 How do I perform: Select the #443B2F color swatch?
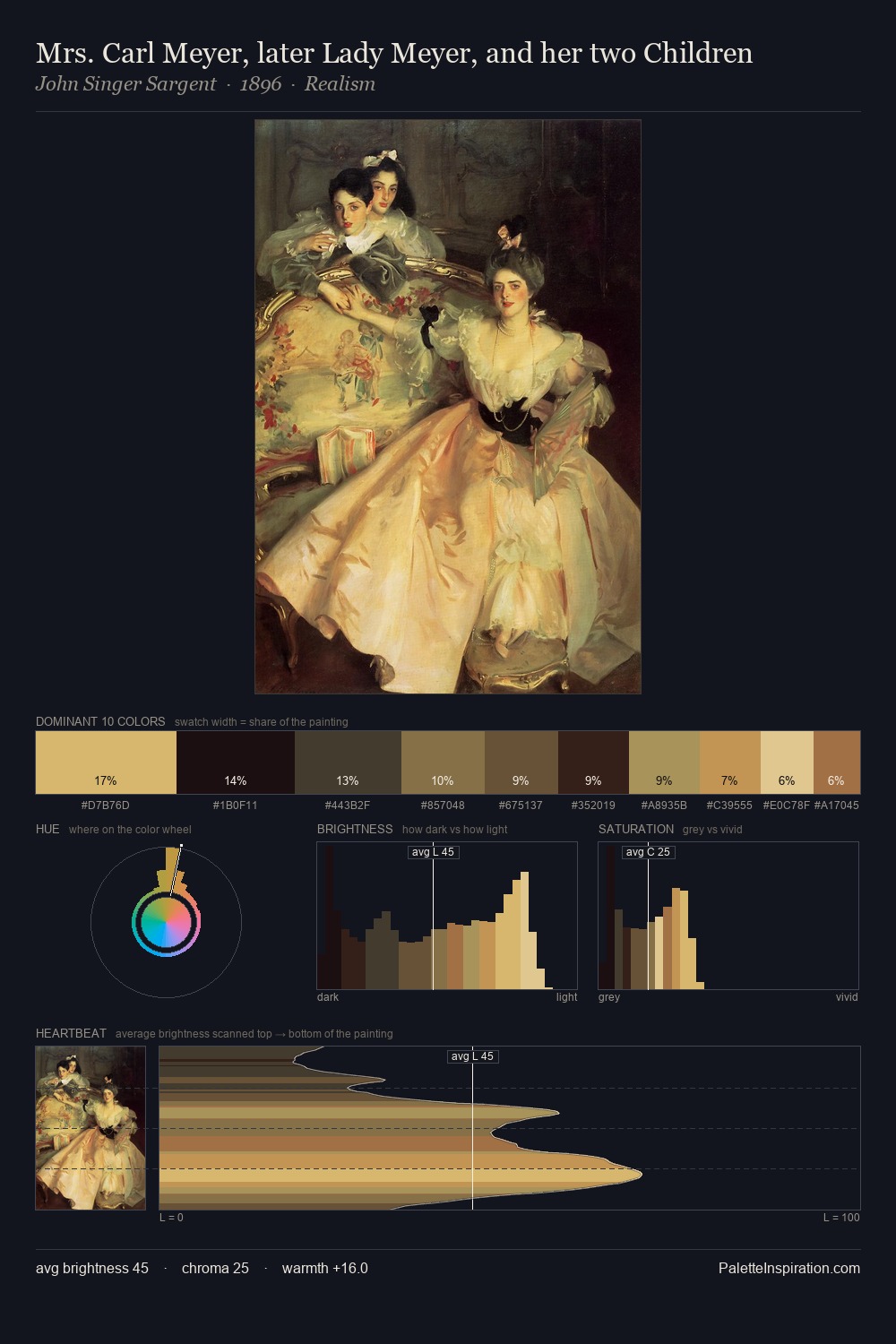tap(348, 762)
